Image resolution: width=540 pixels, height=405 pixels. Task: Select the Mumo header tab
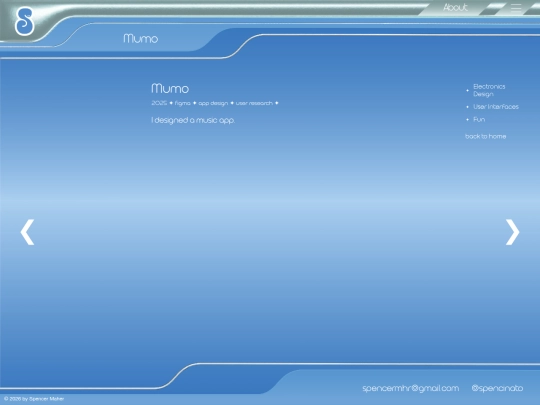[141, 38]
